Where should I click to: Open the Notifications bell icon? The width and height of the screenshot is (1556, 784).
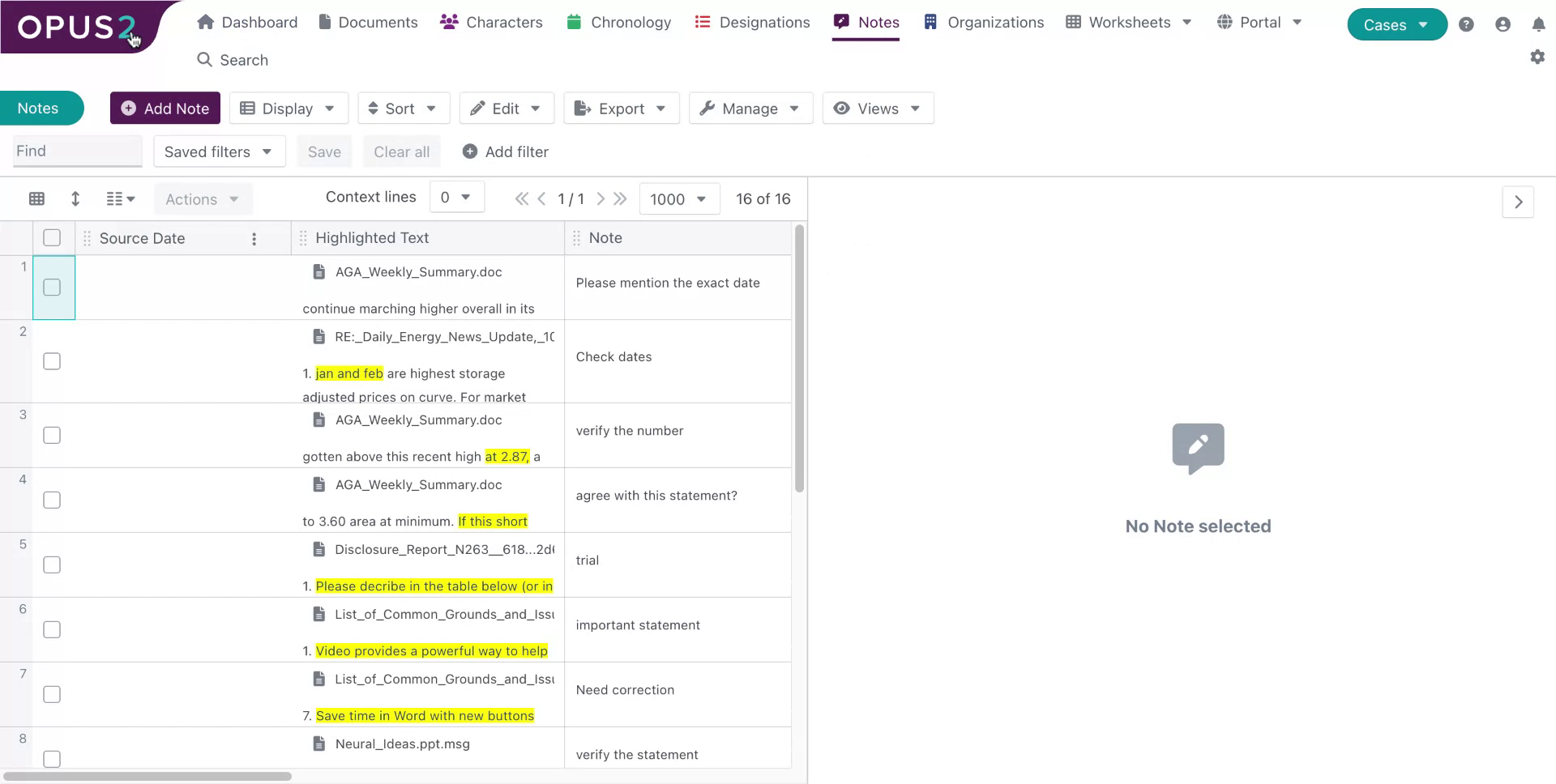(x=1539, y=24)
